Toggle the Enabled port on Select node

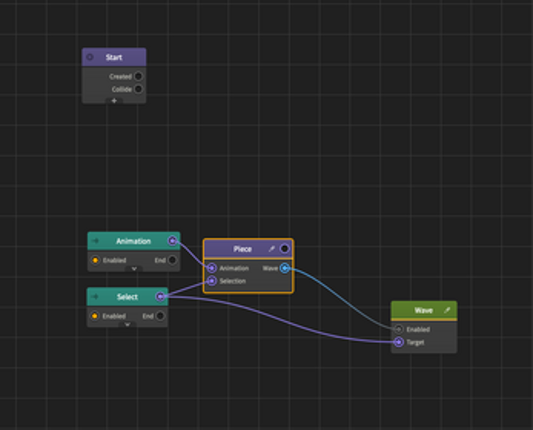click(95, 316)
